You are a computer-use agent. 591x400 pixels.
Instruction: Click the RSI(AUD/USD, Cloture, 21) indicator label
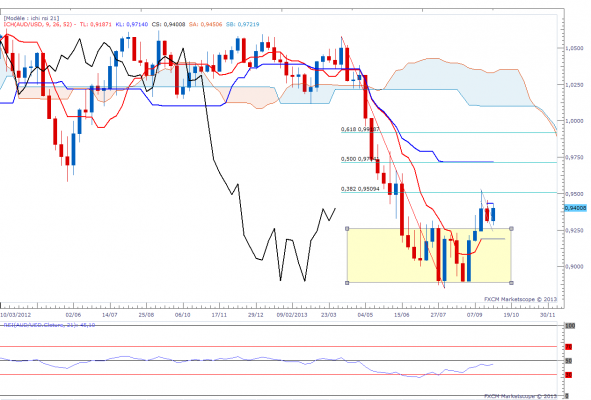(x=49, y=325)
